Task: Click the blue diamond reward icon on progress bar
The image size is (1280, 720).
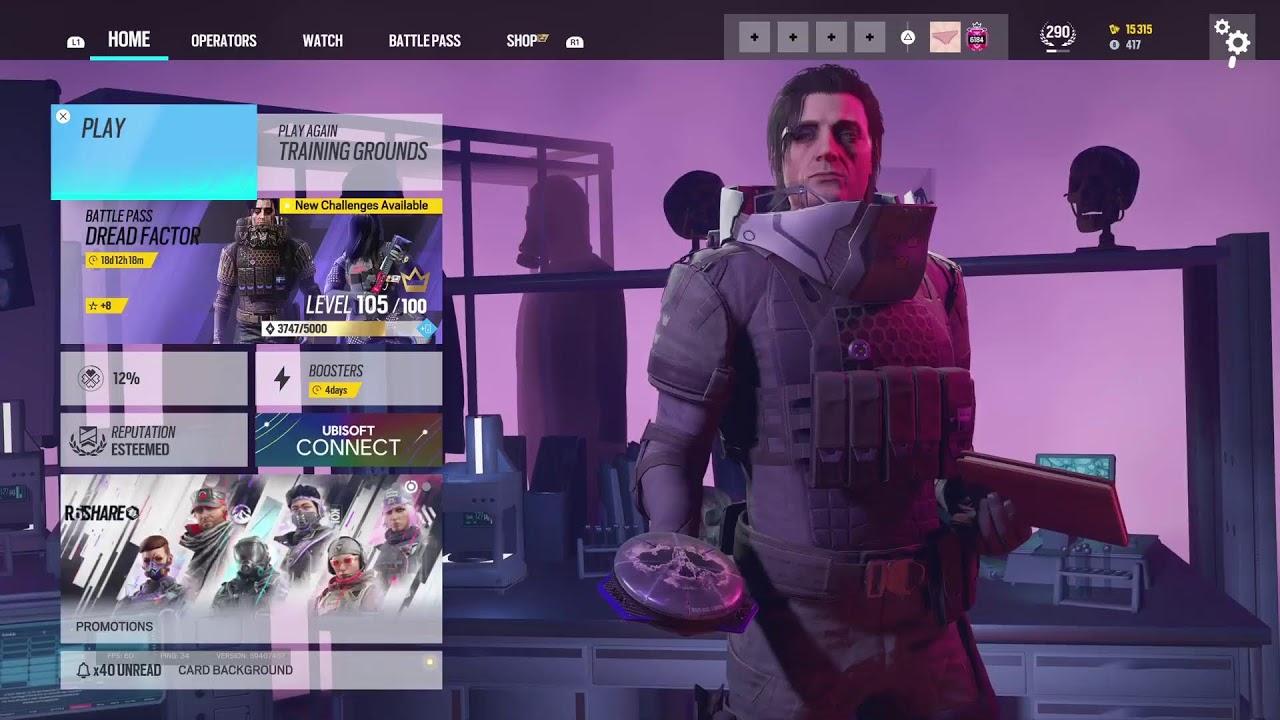Action: click(x=427, y=328)
